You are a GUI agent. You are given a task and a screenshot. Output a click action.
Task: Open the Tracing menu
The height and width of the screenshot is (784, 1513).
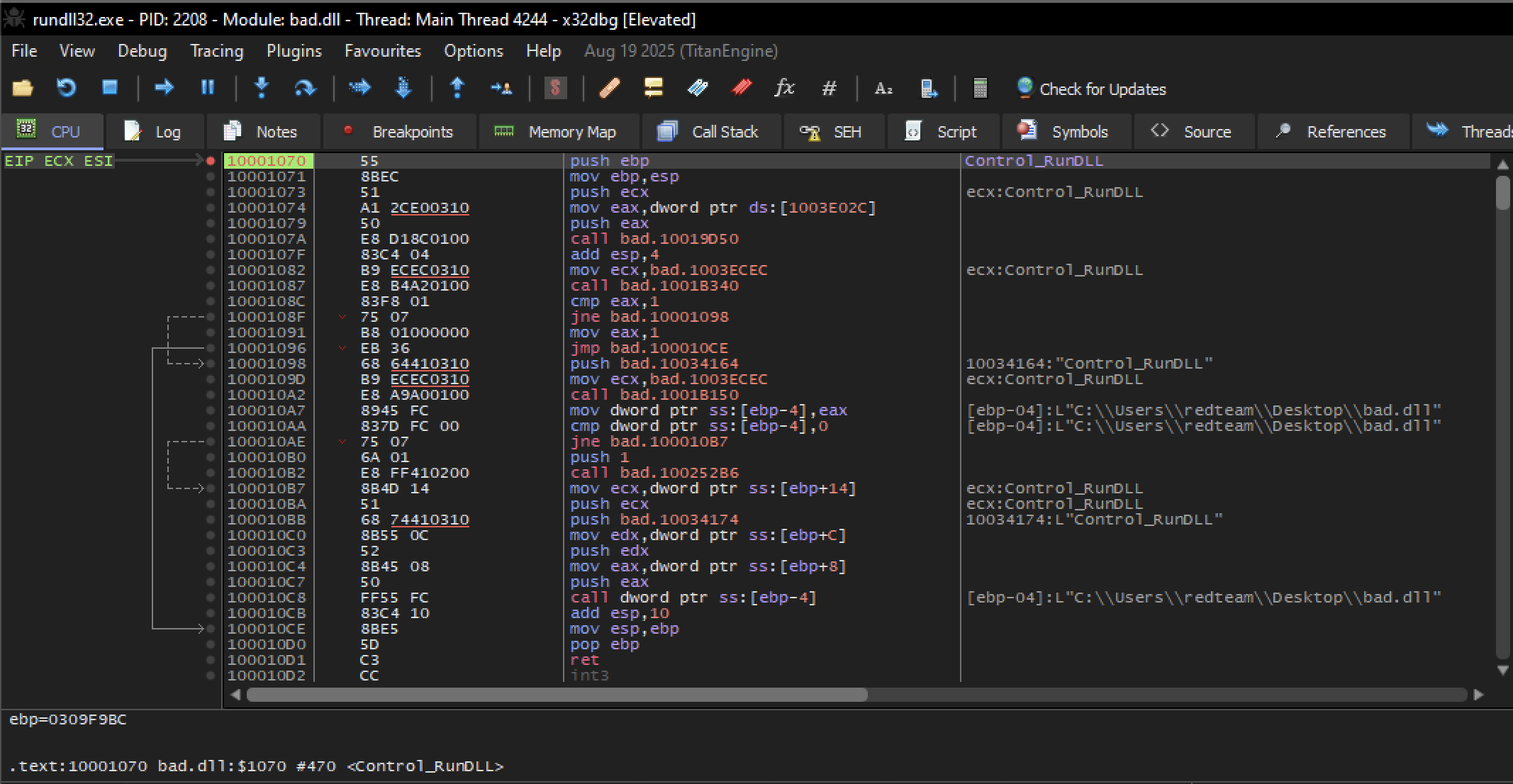216,51
